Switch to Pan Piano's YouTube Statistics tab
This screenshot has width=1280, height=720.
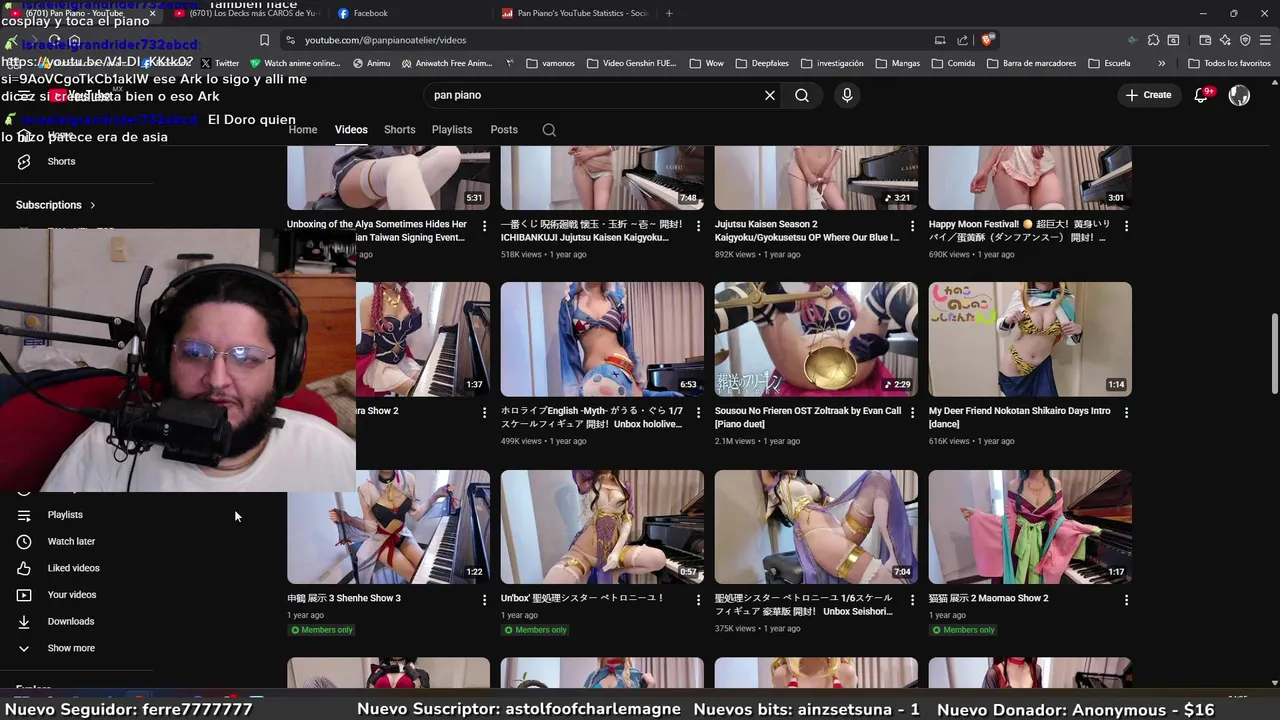[x=575, y=13]
